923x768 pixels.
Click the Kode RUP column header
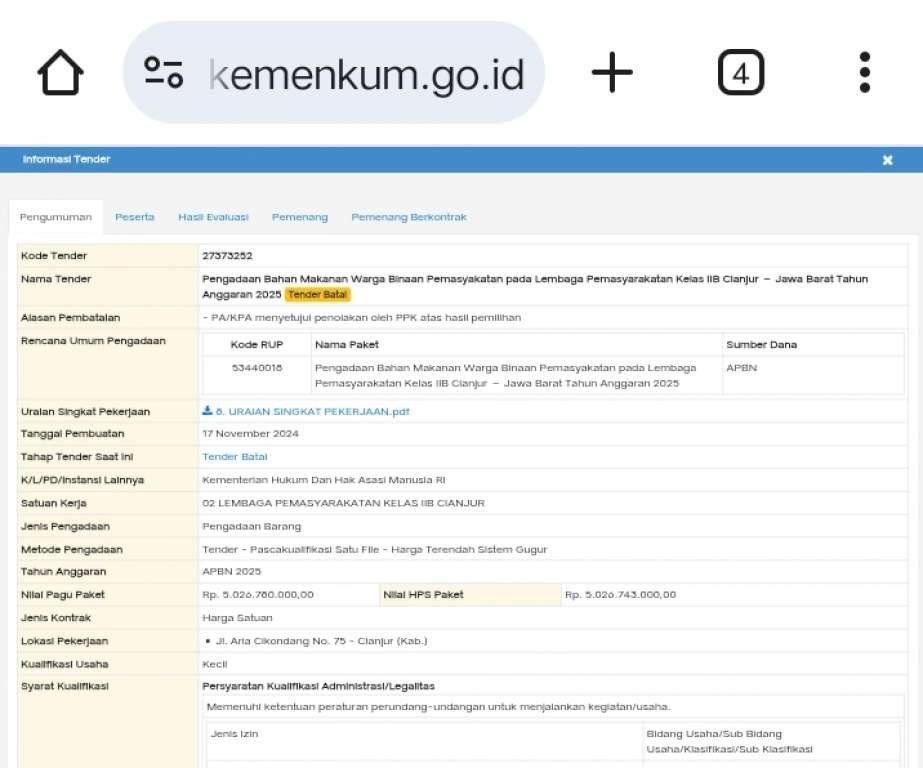coord(257,345)
